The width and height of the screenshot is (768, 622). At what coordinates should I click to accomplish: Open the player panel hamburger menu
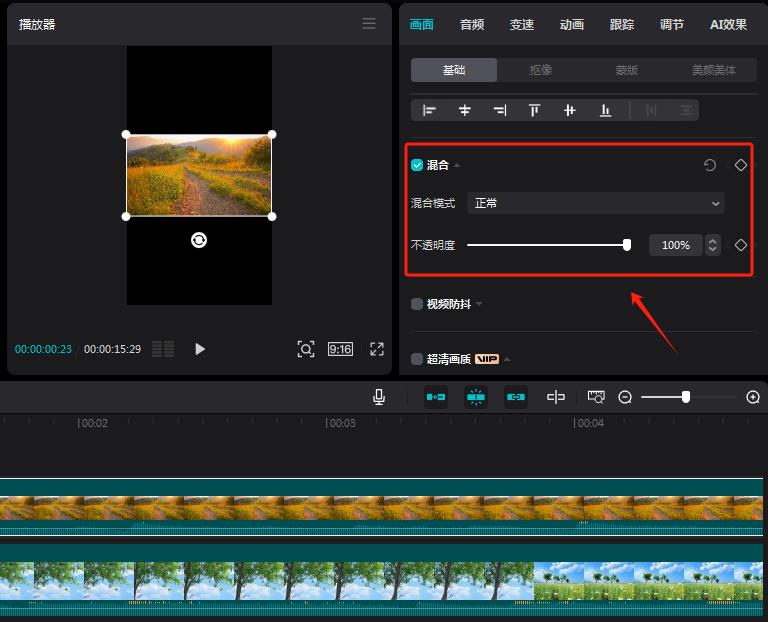(x=369, y=24)
